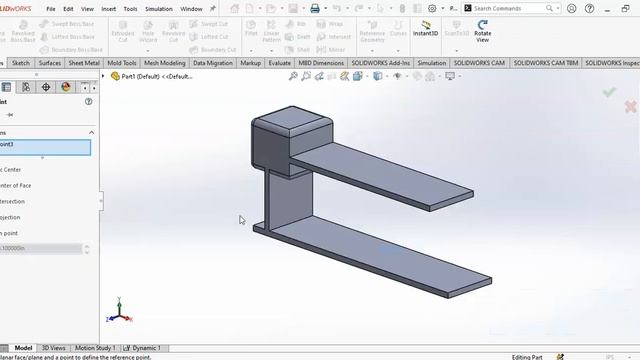Click the Rotate View tool
640x360 pixels.
tap(482, 31)
